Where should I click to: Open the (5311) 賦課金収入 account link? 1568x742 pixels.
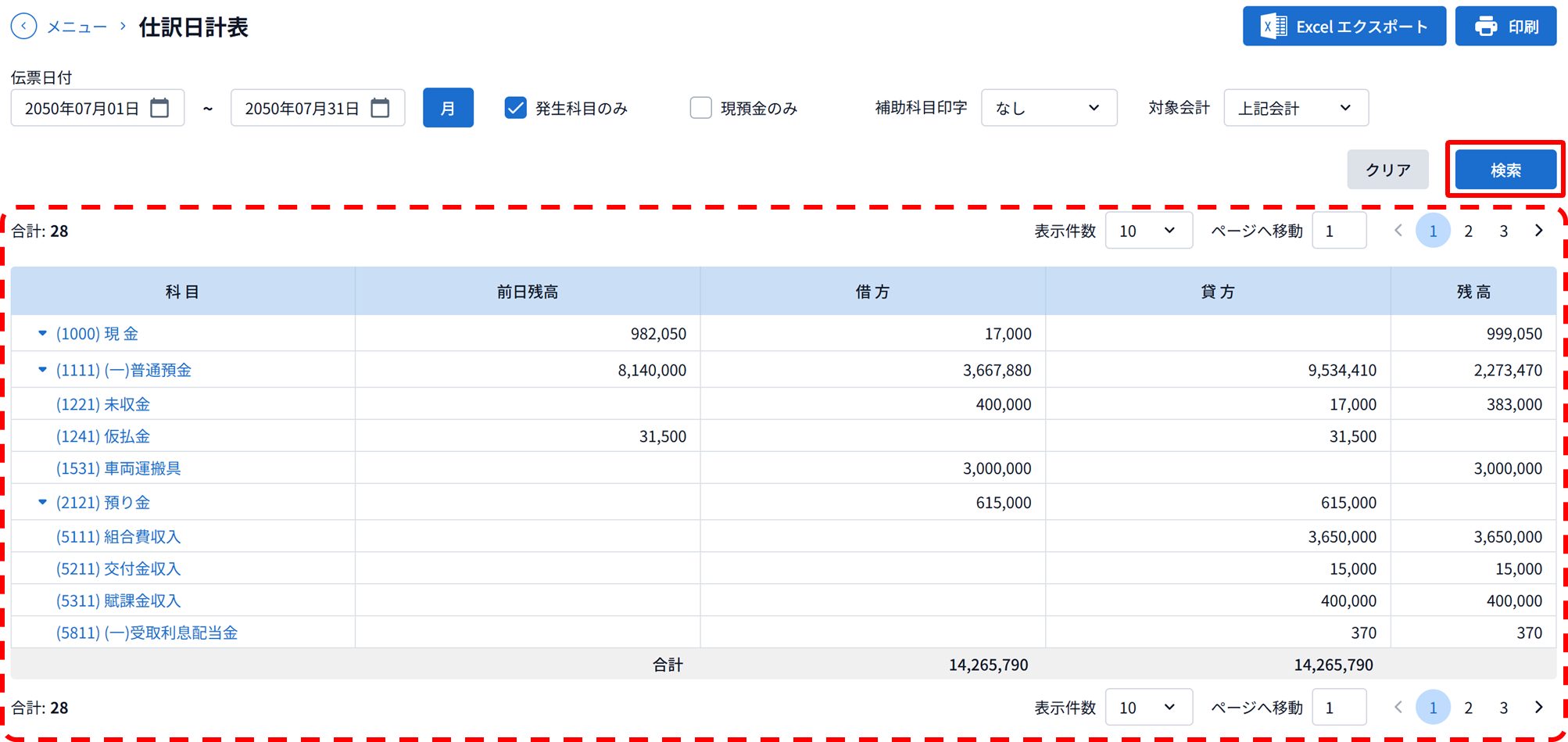tap(118, 600)
